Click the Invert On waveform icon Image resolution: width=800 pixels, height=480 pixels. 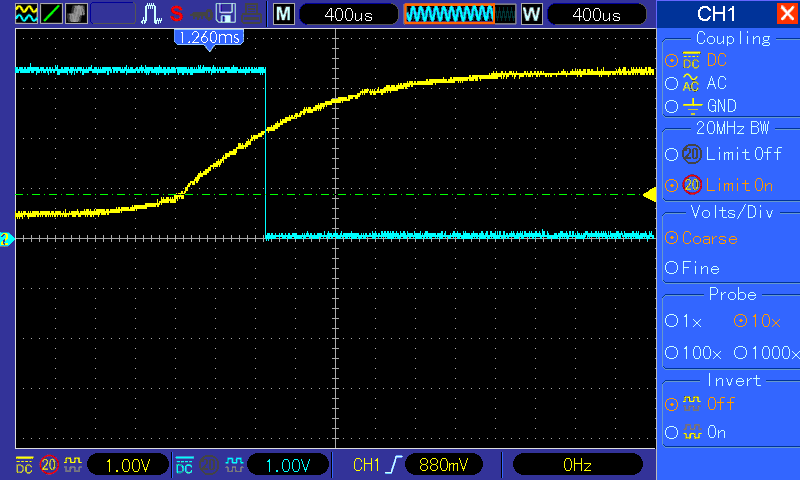click(x=692, y=433)
